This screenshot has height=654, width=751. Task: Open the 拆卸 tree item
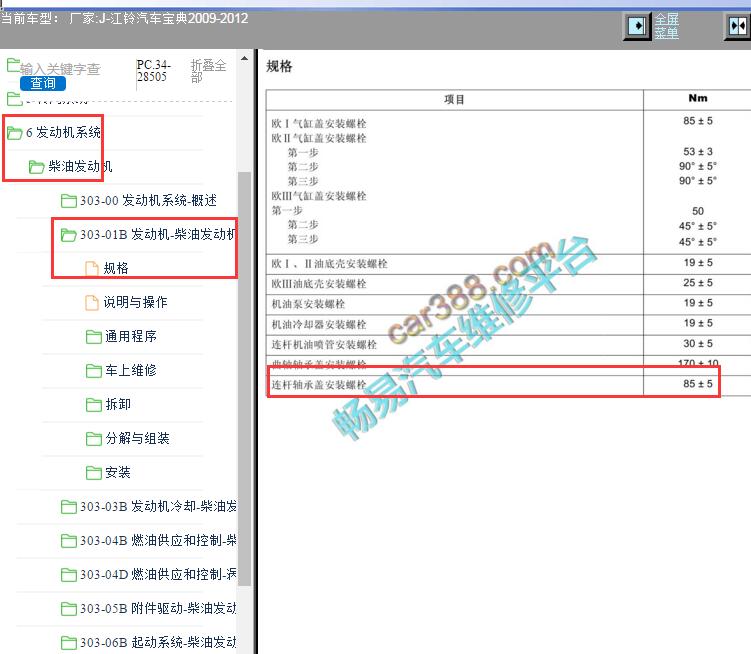(118, 404)
